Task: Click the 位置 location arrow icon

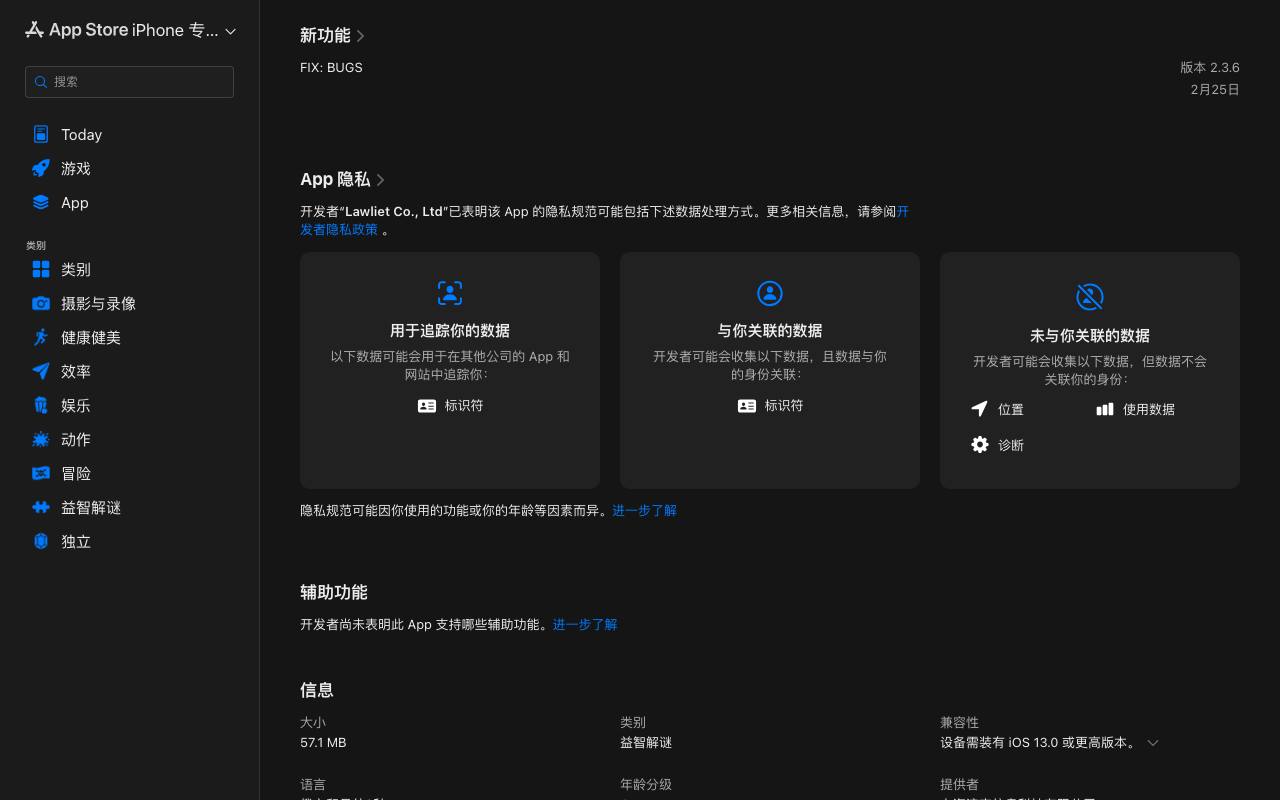Action: coord(980,409)
